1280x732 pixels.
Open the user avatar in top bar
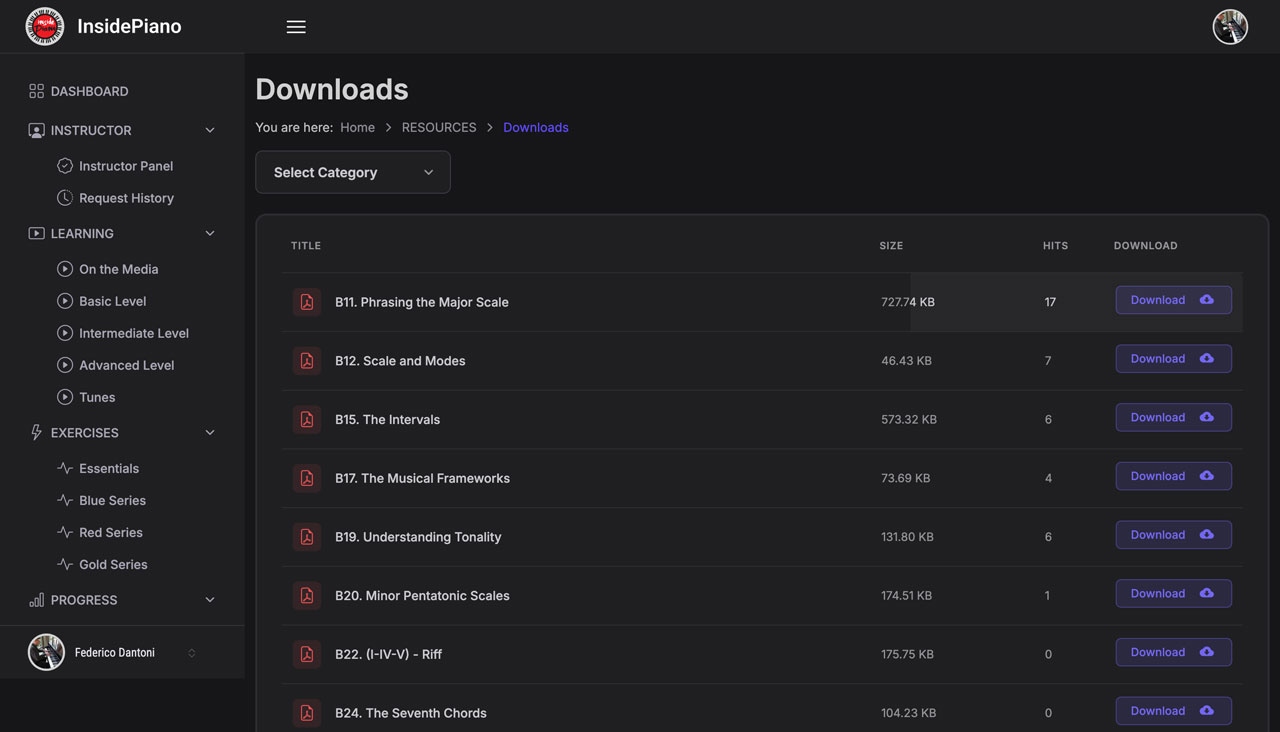tap(1230, 27)
